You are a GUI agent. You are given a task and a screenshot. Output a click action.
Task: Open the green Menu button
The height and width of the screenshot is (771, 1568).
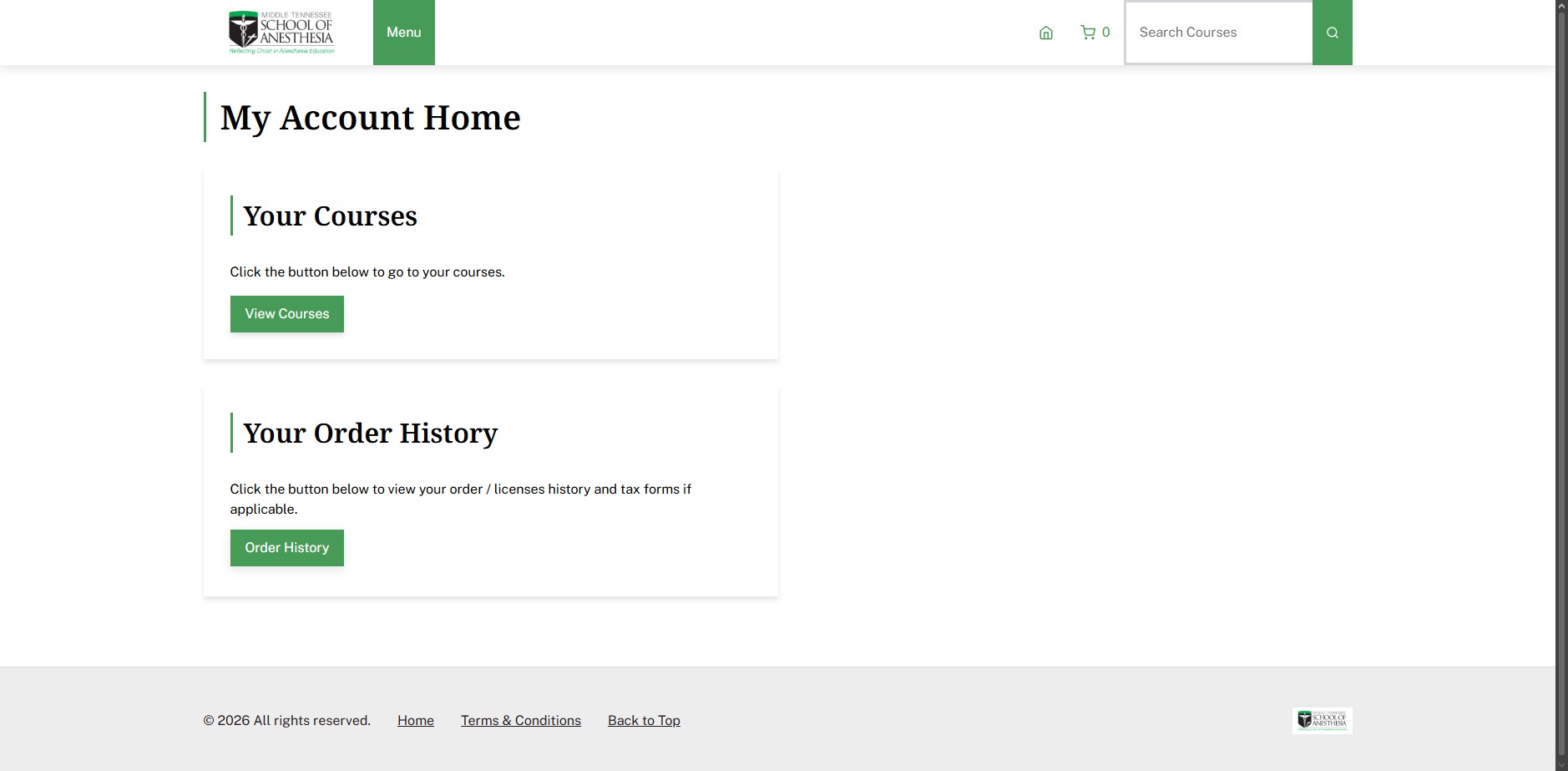tap(404, 33)
